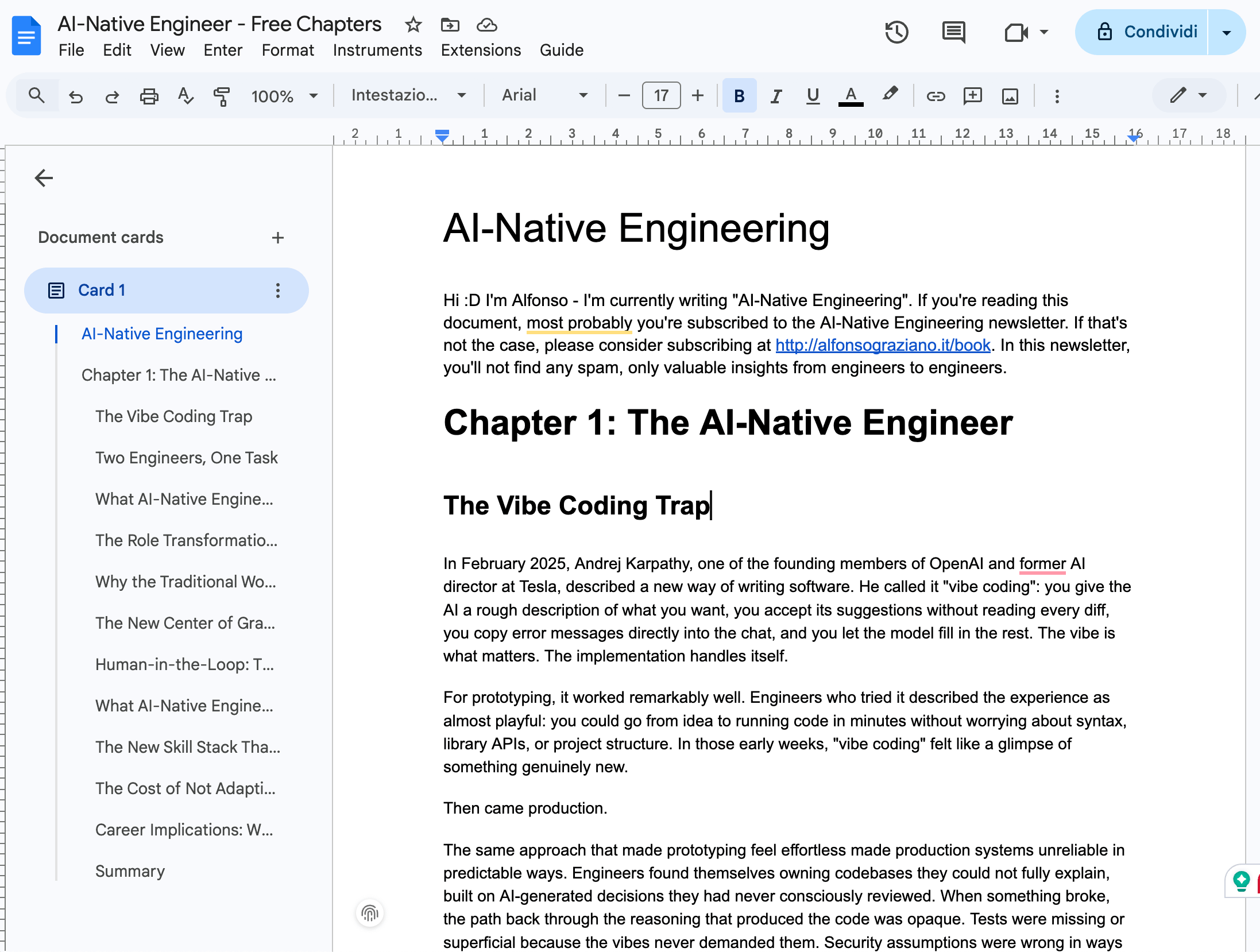The image size is (1260, 952).
Task: Open the Enter menu
Action: point(223,51)
